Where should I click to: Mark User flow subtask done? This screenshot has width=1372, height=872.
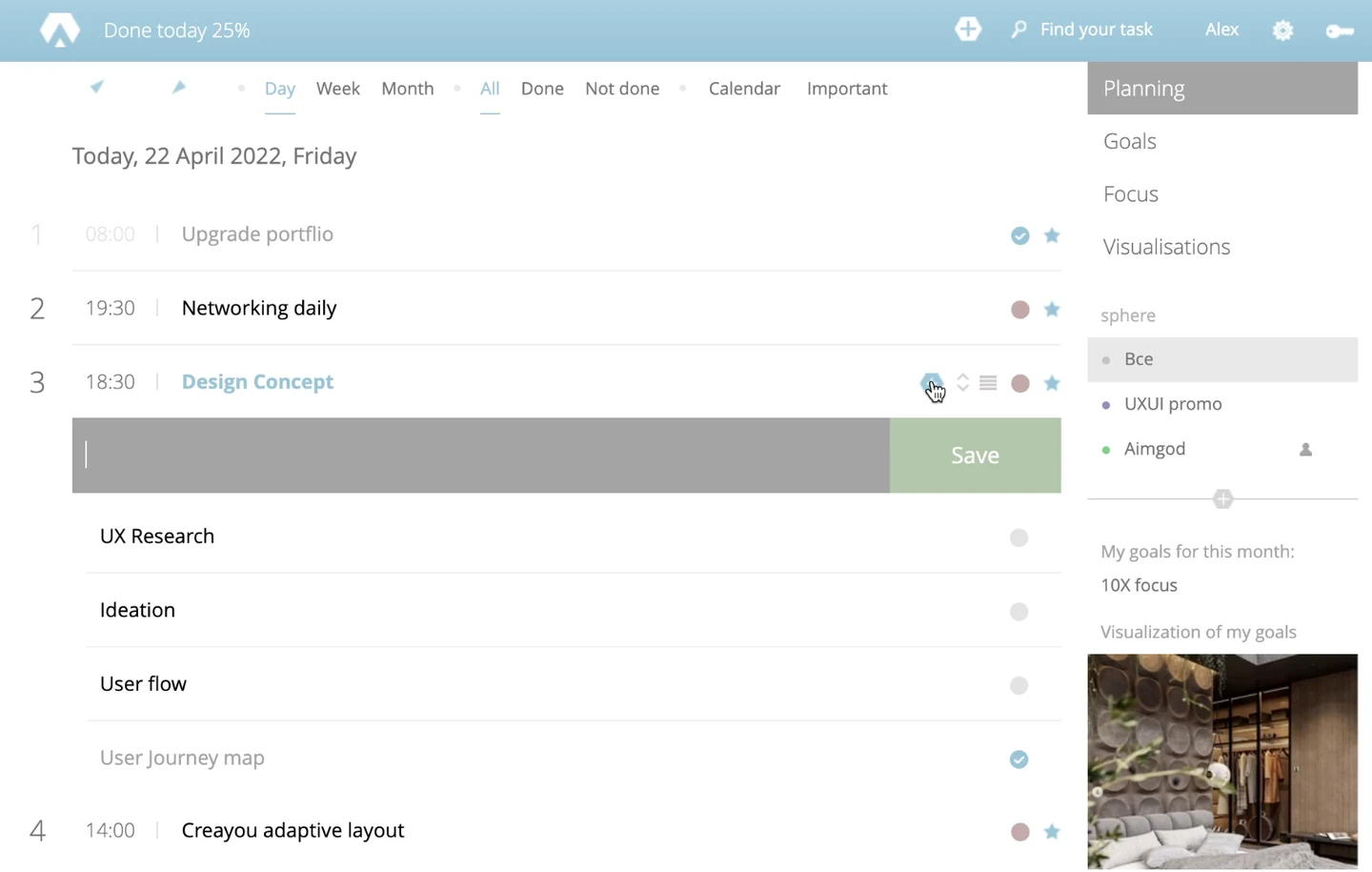pos(1019,685)
